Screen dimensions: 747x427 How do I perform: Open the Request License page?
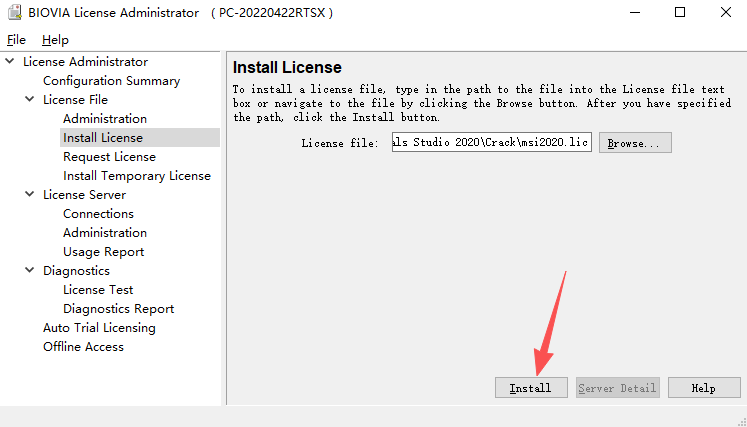coord(109,157)
